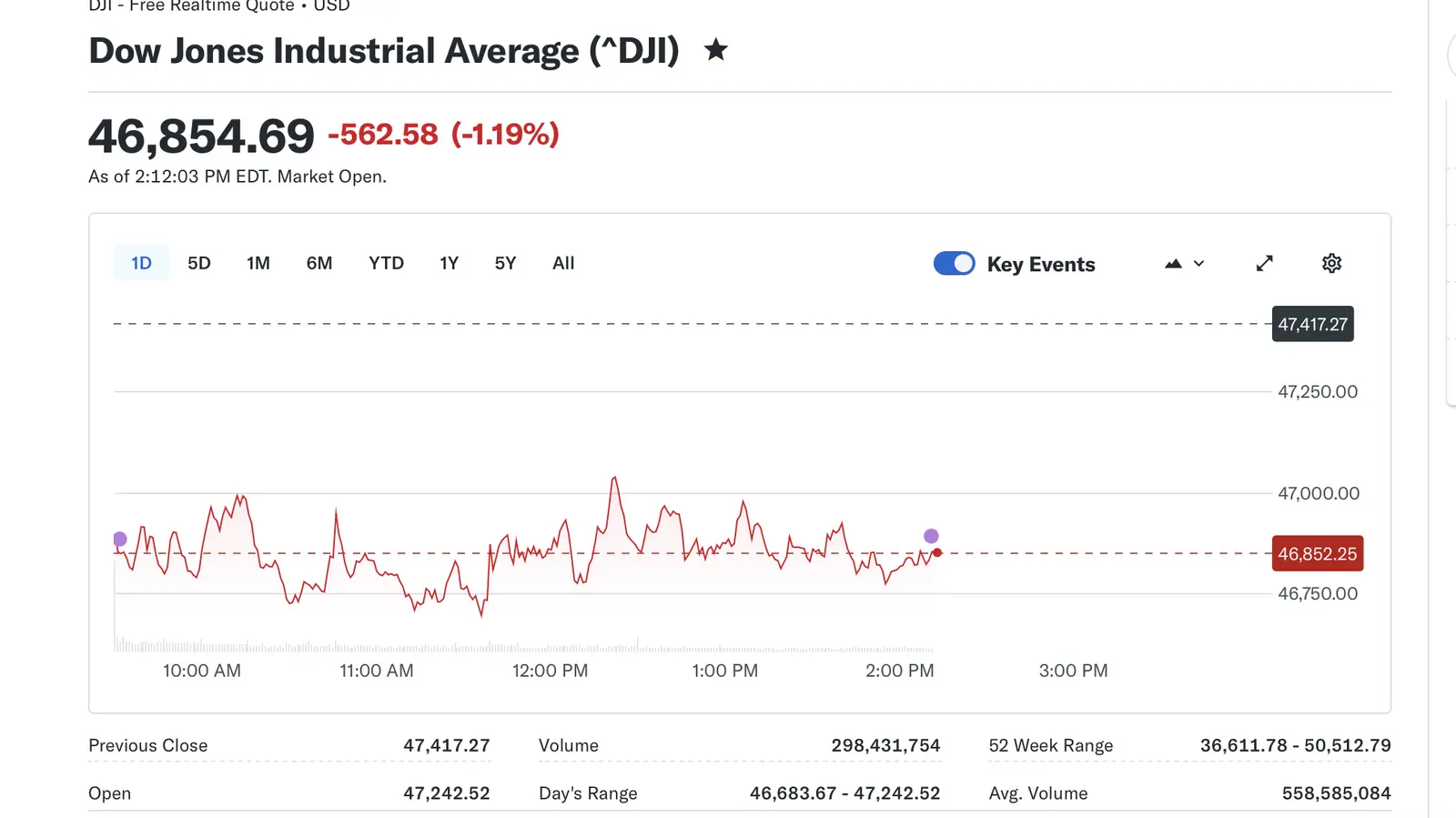Choose the YTD range

tap(386, 263)
